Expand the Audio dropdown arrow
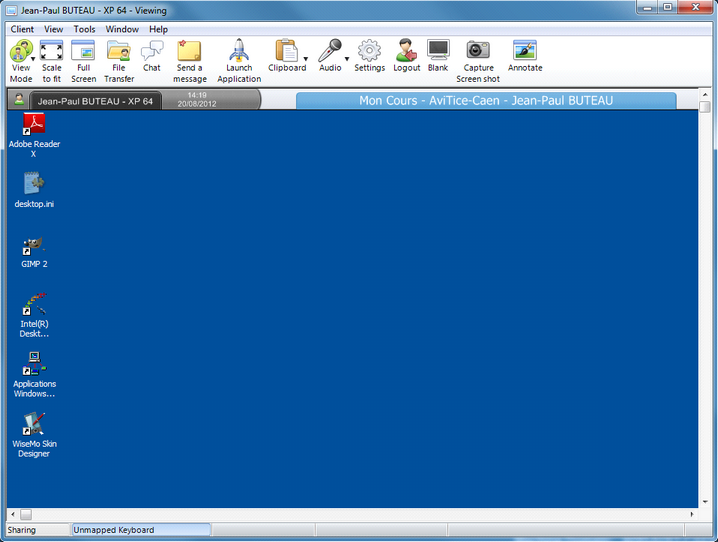The image size is (718, 542). (347, 59)
